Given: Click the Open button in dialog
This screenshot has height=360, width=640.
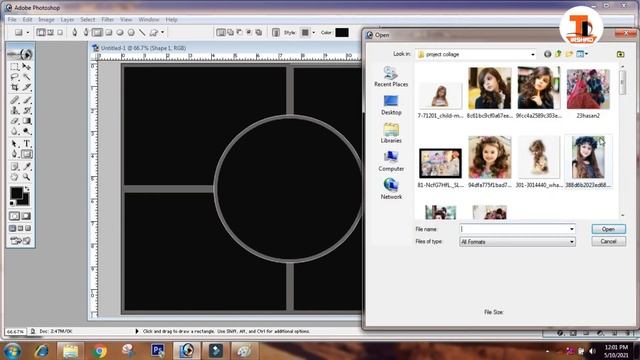Looking at the screenshot, I should (x=608, y=229).
